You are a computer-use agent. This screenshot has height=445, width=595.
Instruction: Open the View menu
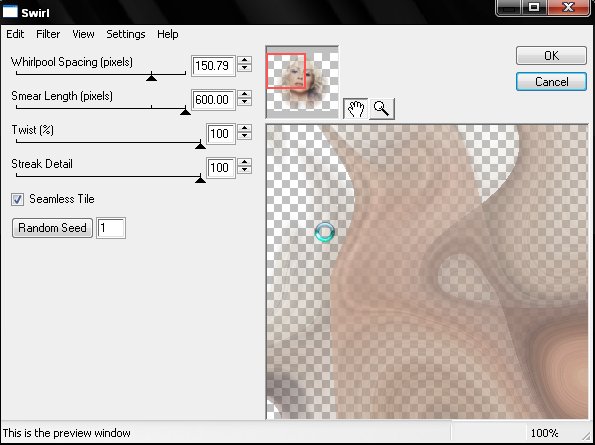(x=83, y=34)
